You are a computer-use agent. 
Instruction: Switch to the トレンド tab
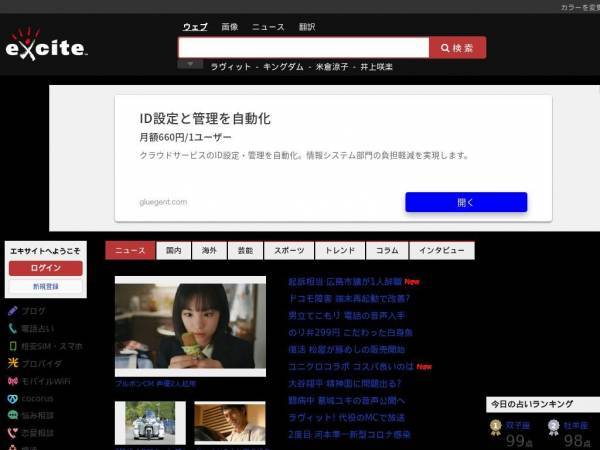340,251
